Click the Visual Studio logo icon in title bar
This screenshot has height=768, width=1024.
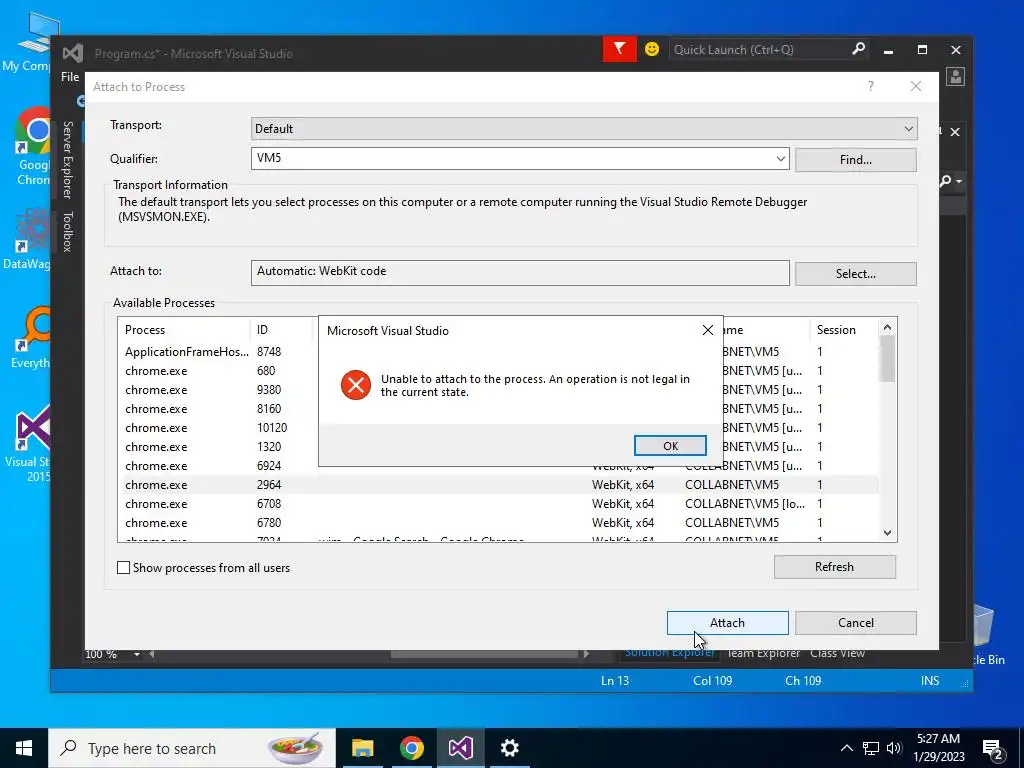pos(72,53)
